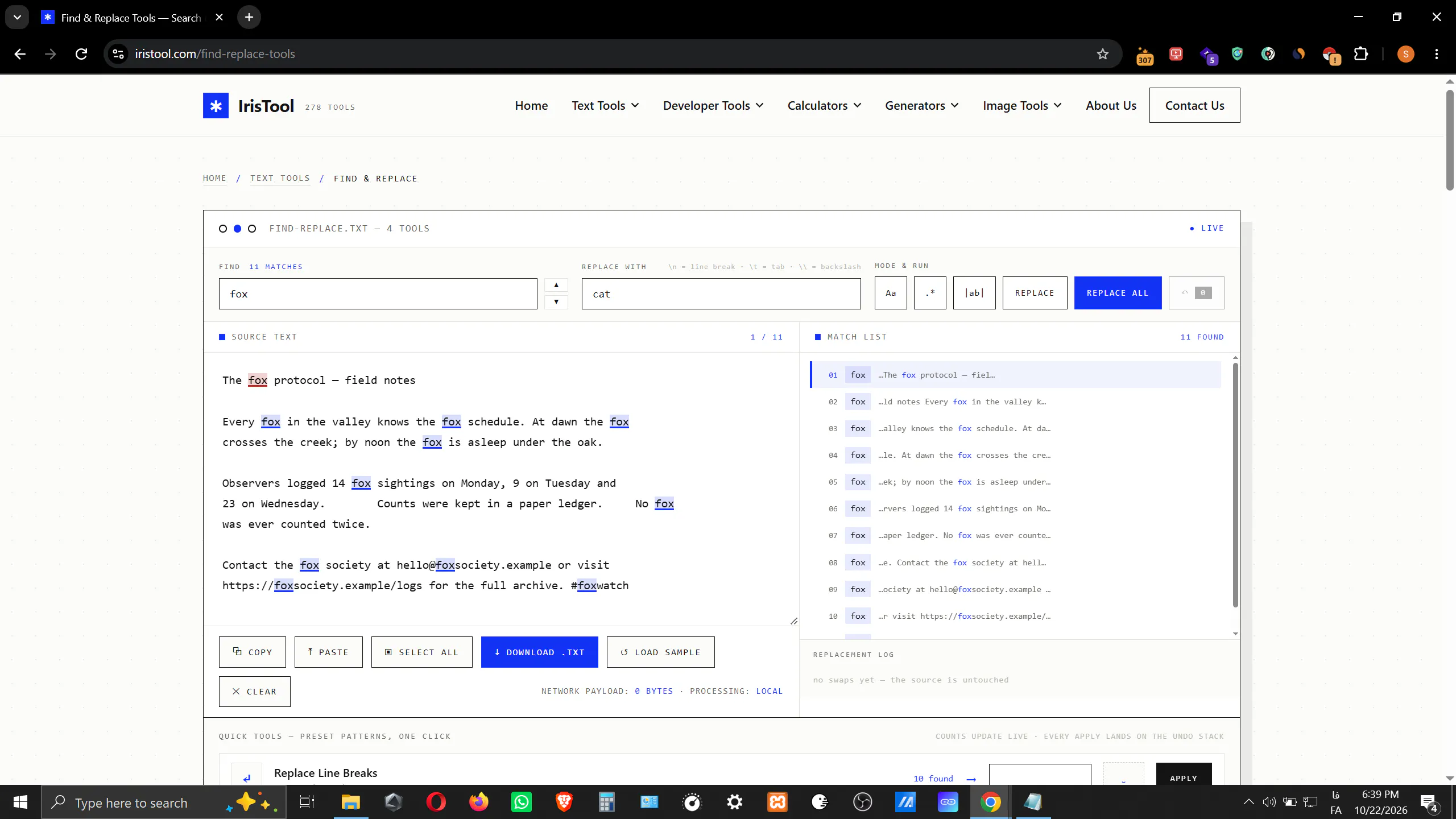The image size is (1456, 819).
Task: Jump to the previous match with the up arrow
Action: (556, 286)
